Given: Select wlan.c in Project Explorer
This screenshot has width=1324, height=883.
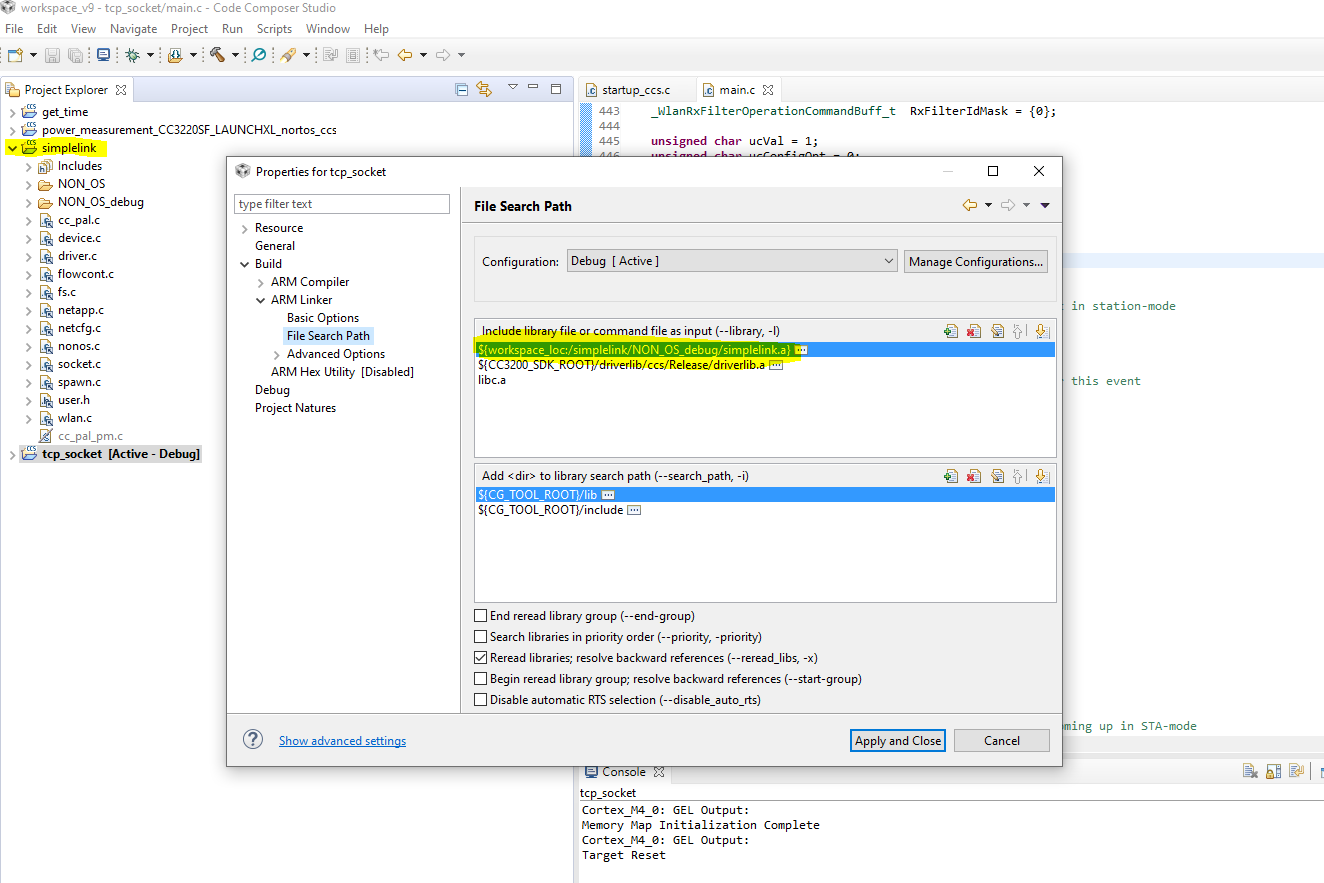Looking at the screenshot, I should click(75, 418).
